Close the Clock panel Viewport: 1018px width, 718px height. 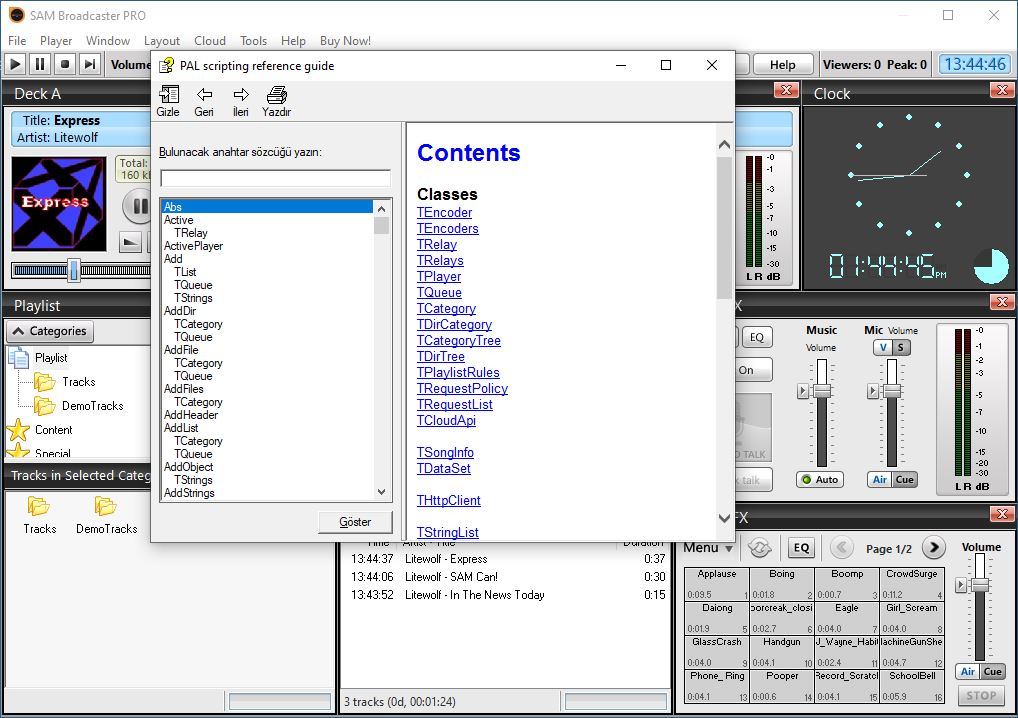click(1002, 90)
